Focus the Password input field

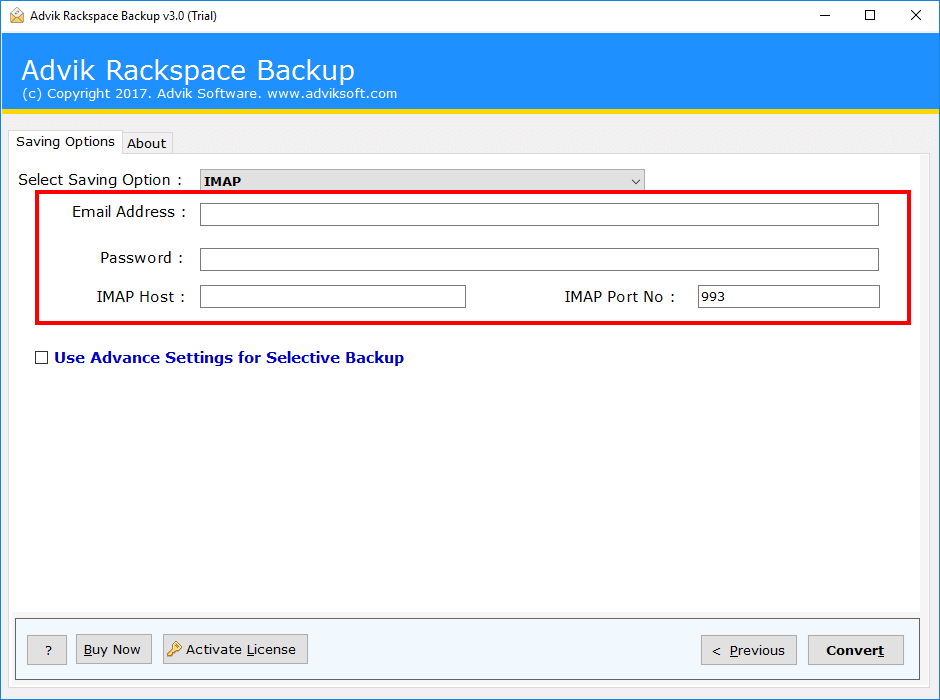pos(540,260)
